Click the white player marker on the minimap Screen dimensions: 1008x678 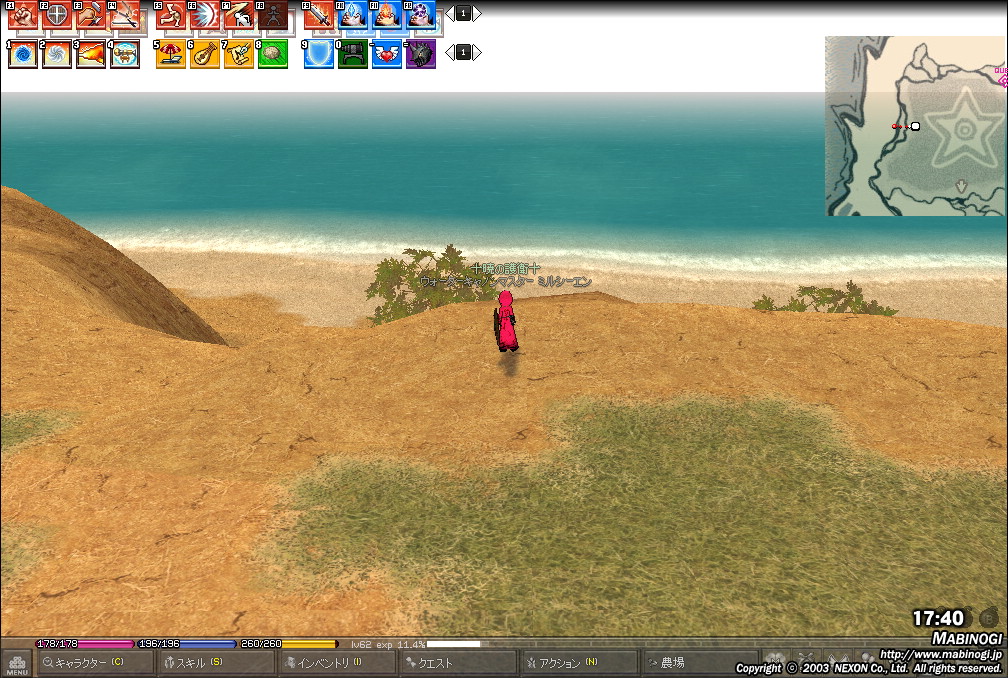(915, 126)
